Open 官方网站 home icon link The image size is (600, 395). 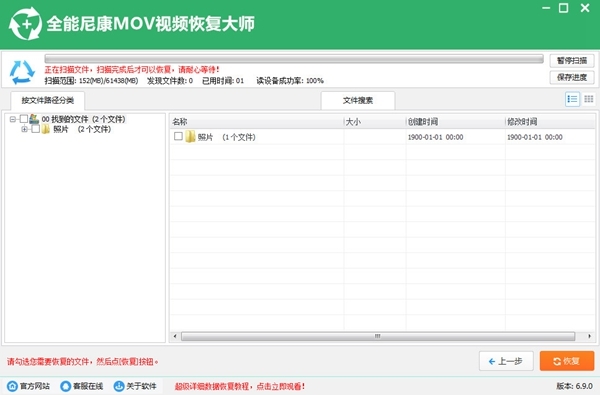pyautogui.click(x=12, y=386)
